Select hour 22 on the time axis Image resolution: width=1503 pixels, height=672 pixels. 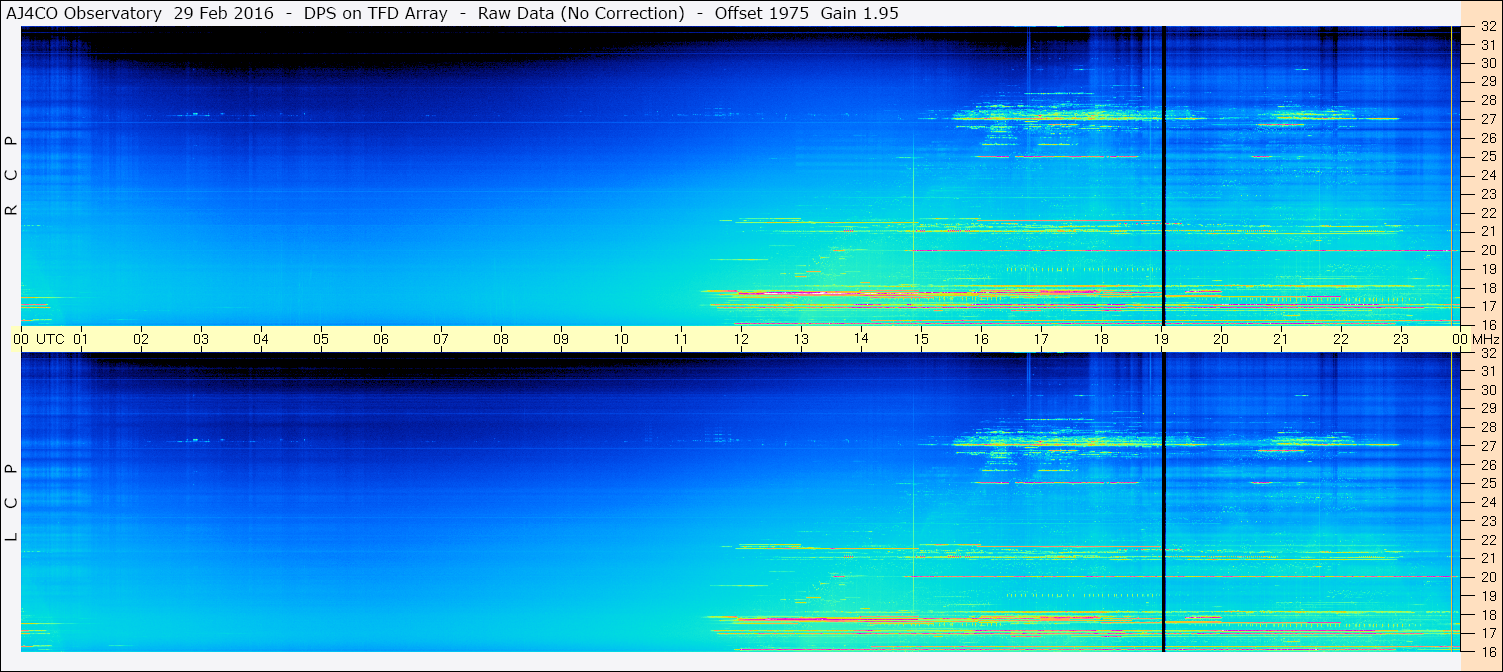pos(1341,339)
